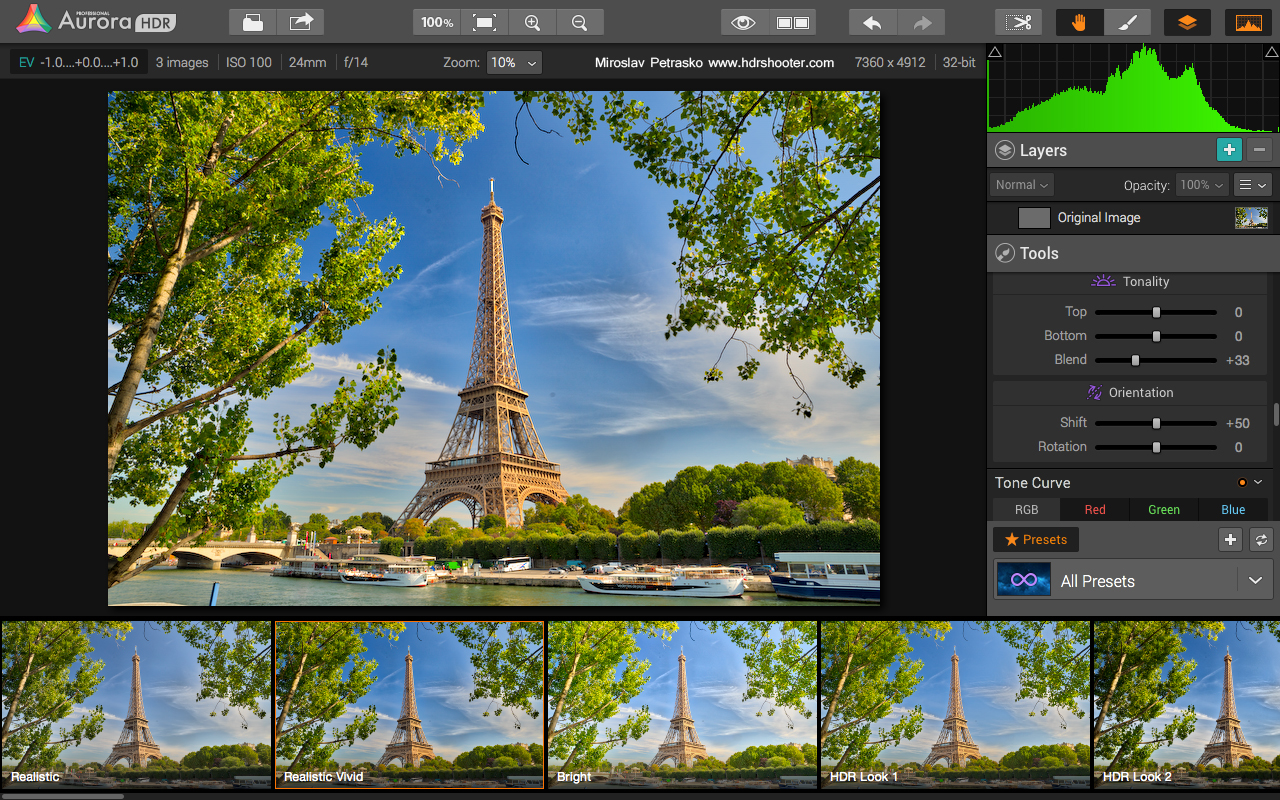
Task: Click All Presets infinity icon
Action: tap(1024, 580)
